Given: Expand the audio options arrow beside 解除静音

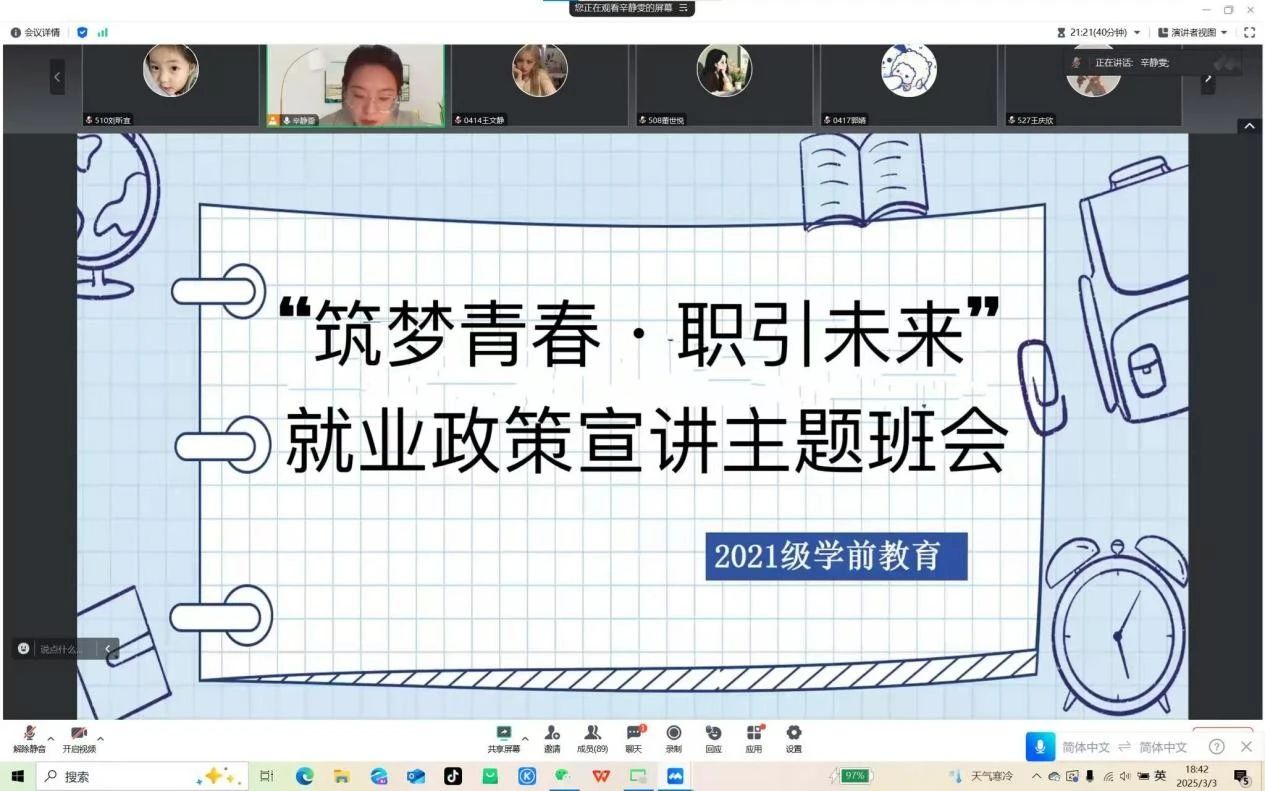Looking at the screenshot, I should 51,739.
